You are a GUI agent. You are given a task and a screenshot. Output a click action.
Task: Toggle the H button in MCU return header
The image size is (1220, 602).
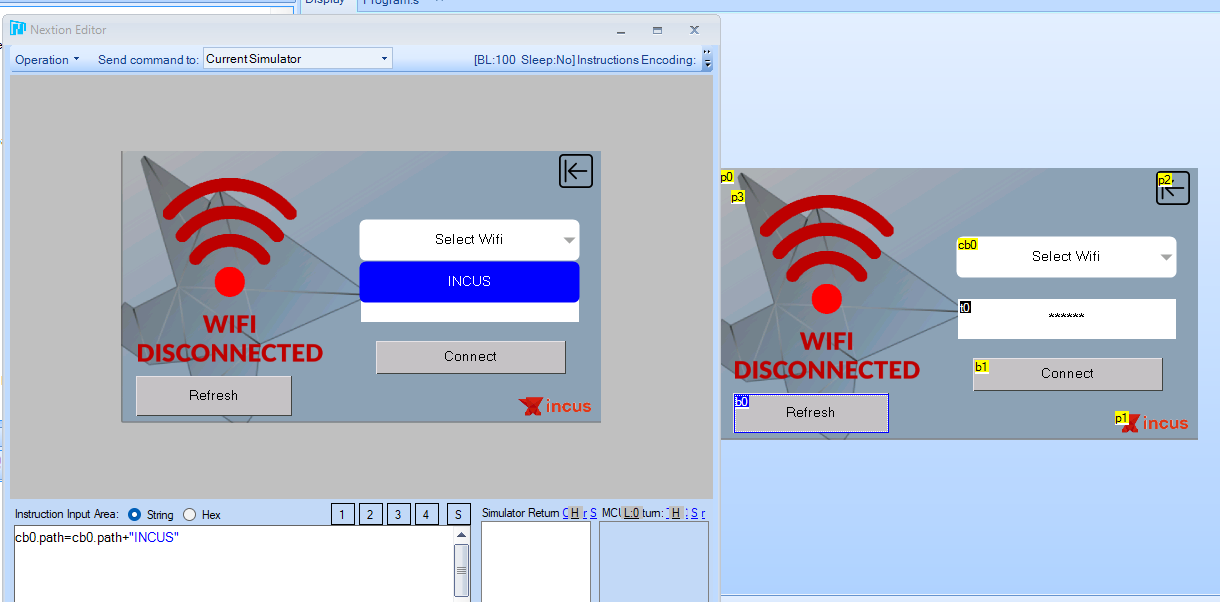pyautogui.click(x=675, y=513)
